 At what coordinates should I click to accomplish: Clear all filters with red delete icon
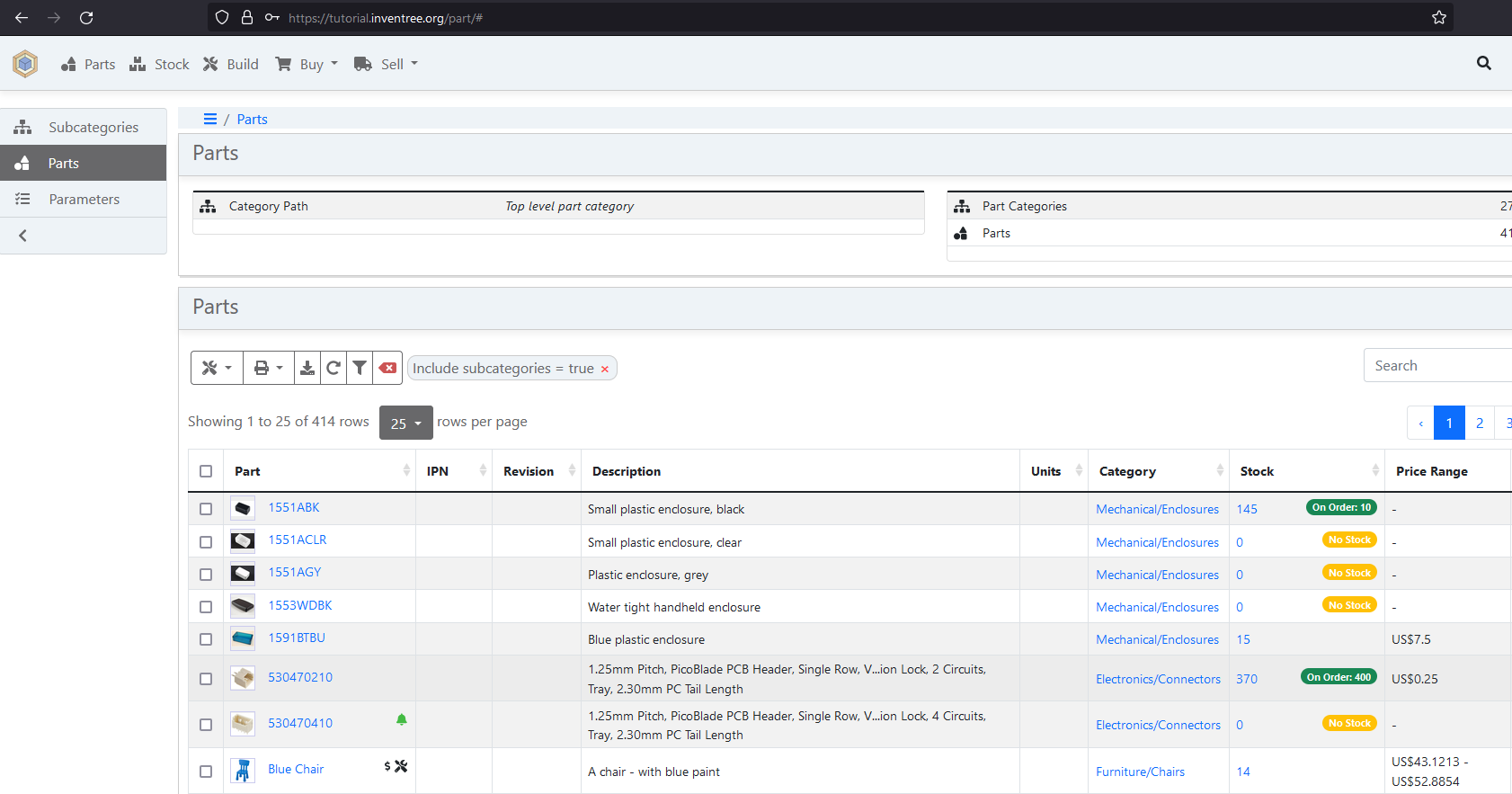pyautogui.click(x=387, y=368)
